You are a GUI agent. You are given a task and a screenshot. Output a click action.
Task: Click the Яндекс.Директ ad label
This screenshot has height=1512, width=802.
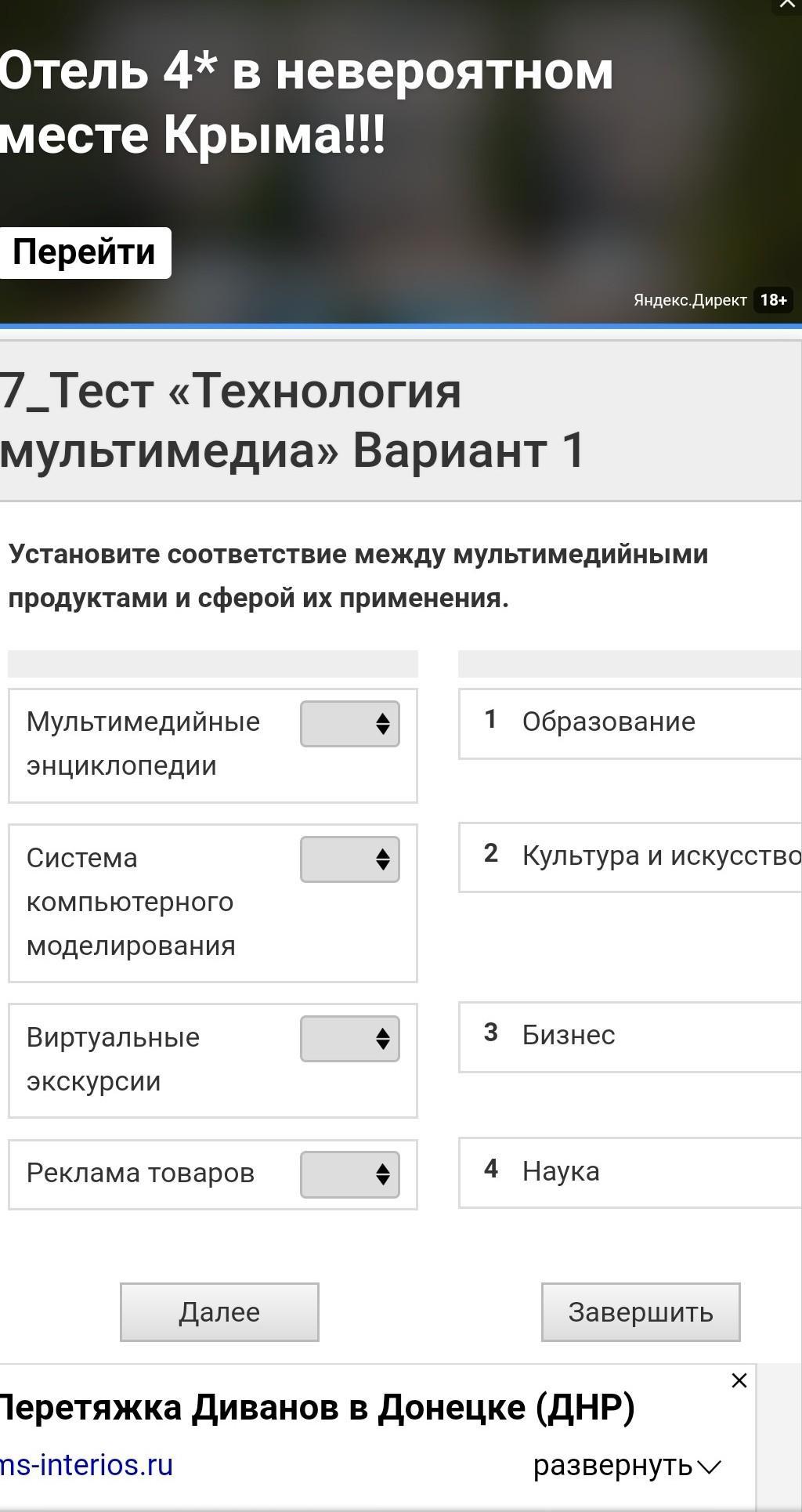click(x=689, y=300)
